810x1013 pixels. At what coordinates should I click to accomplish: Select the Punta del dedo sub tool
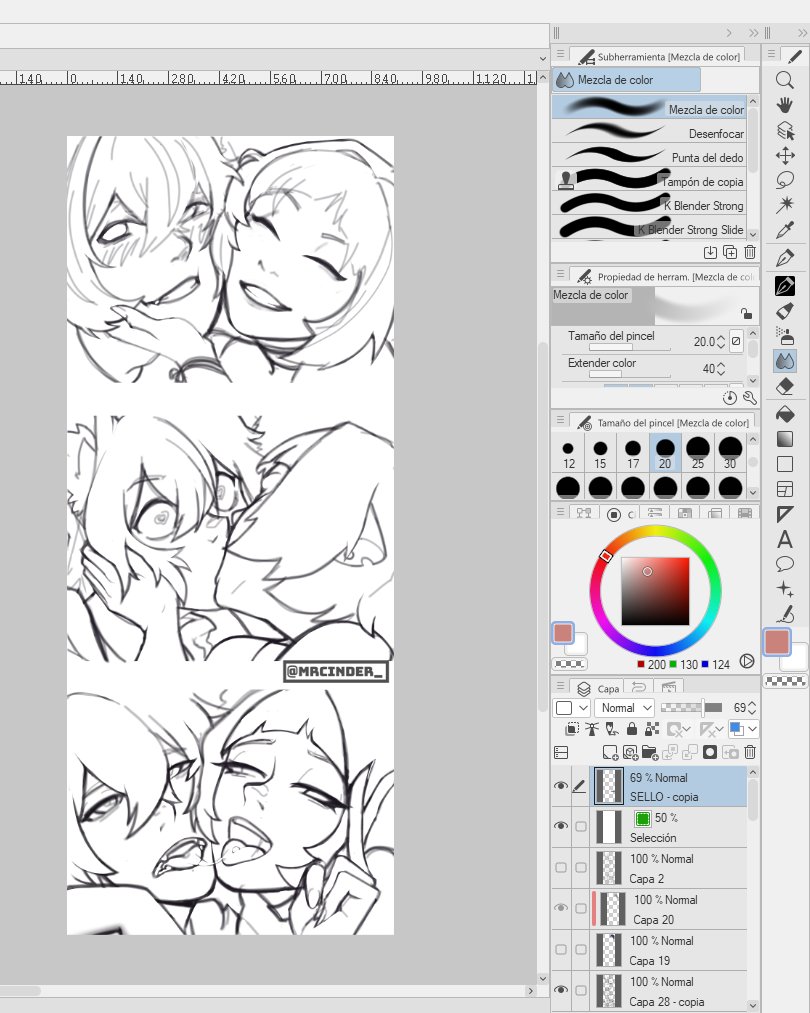tap(649, 157)
